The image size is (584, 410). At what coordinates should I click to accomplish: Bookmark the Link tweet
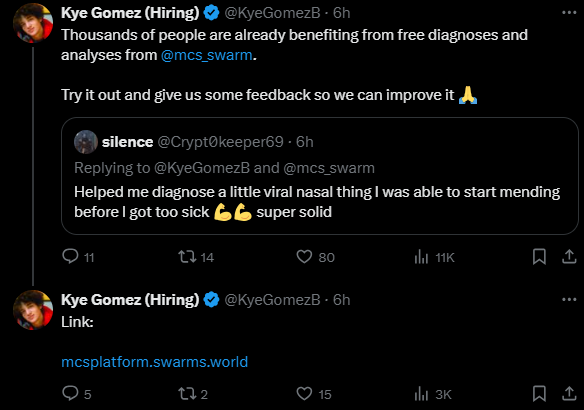539,394
